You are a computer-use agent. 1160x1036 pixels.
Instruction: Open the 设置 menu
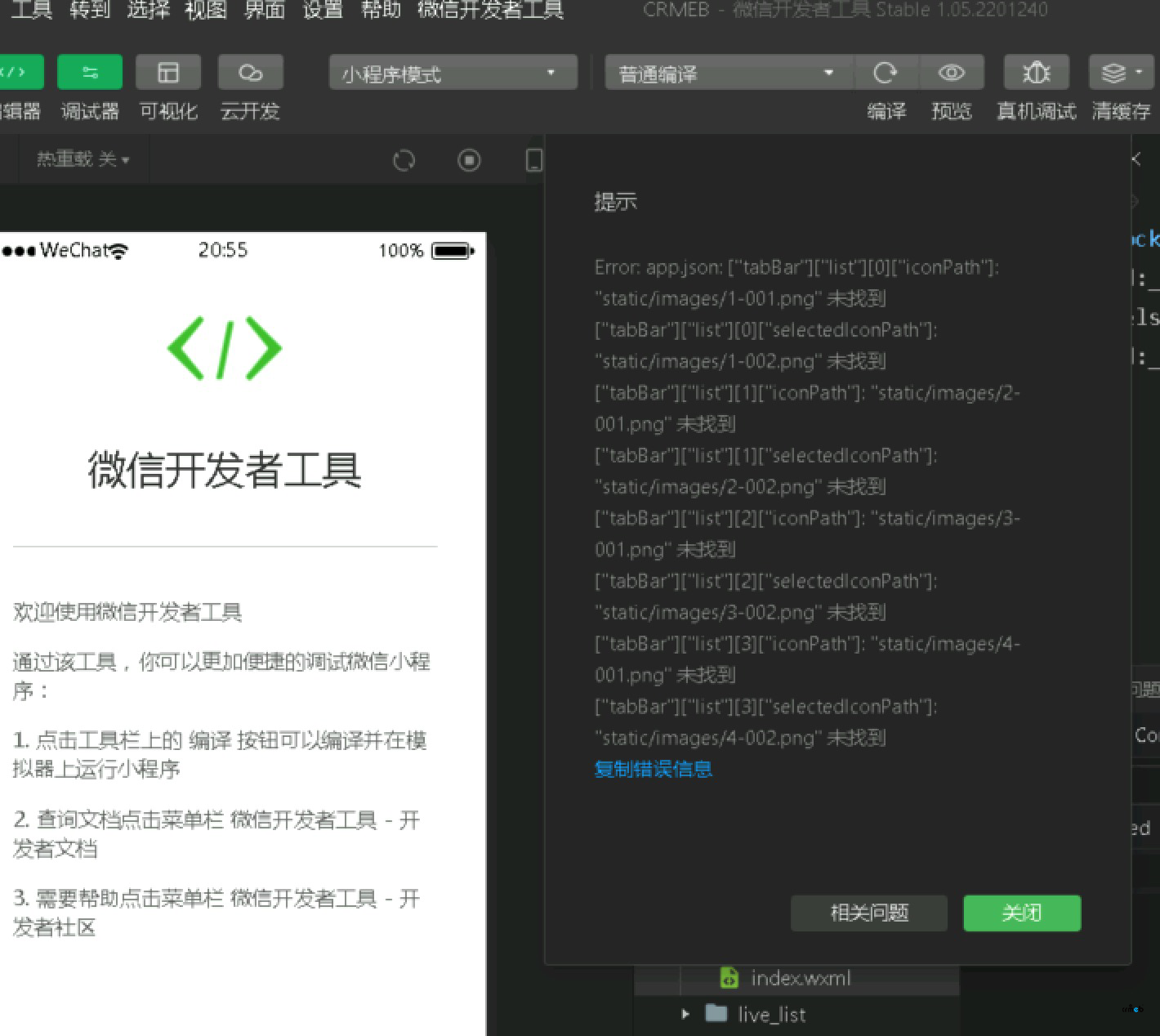323,10
